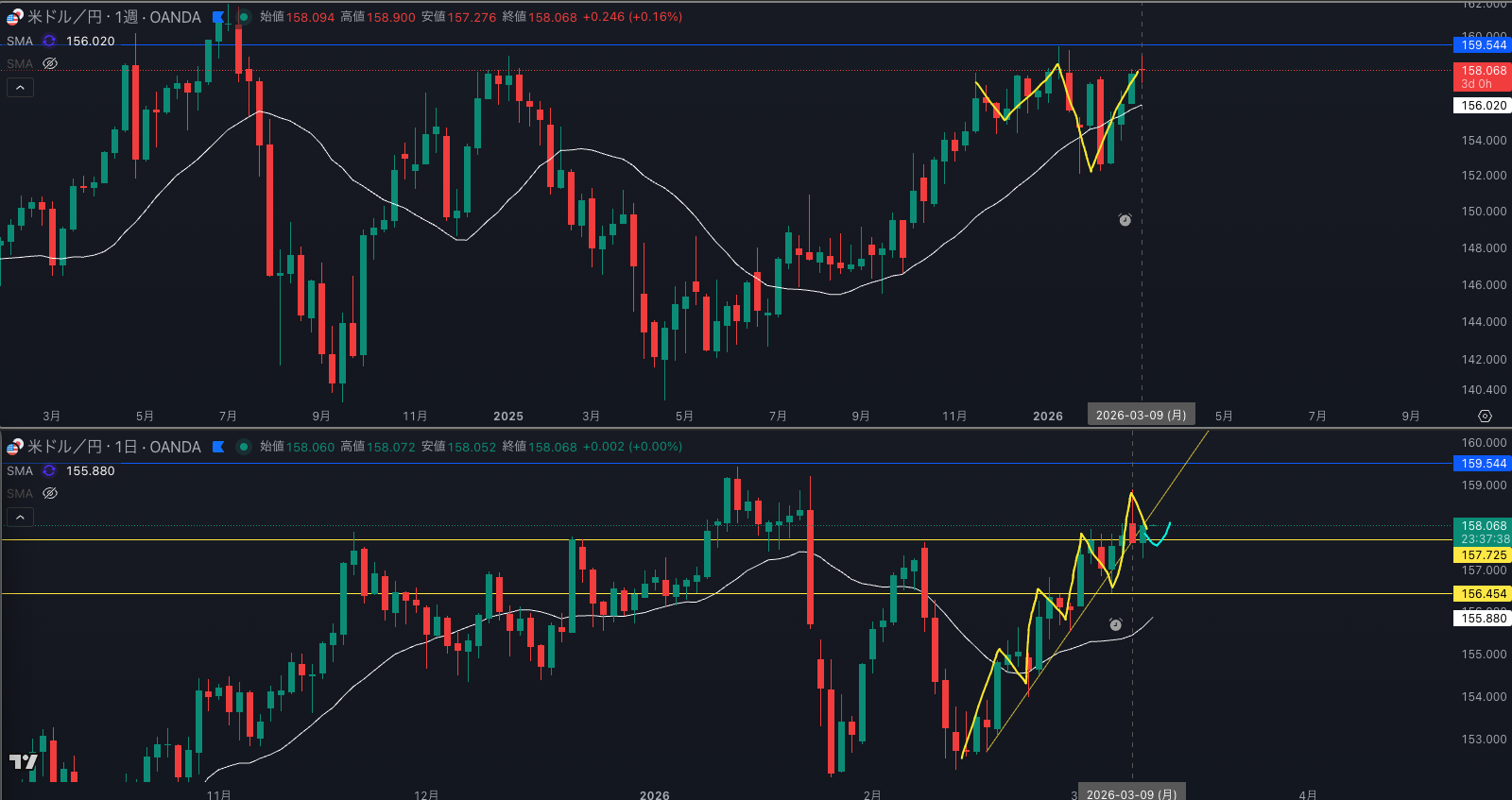Viewport: 1512px width, 800px height.
Task: Click the green market status dot on daily chart
Action: [244, 447]
